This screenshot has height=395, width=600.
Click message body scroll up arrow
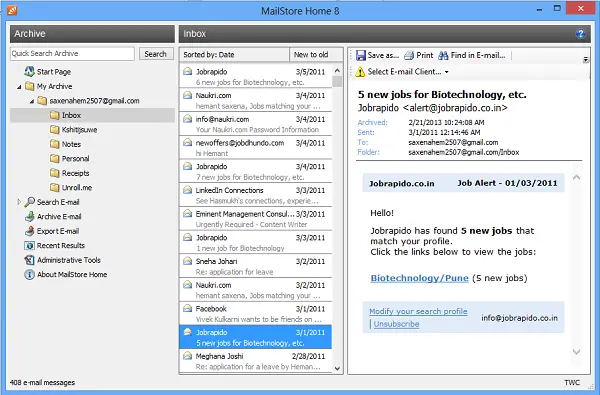tap(576, 177)
